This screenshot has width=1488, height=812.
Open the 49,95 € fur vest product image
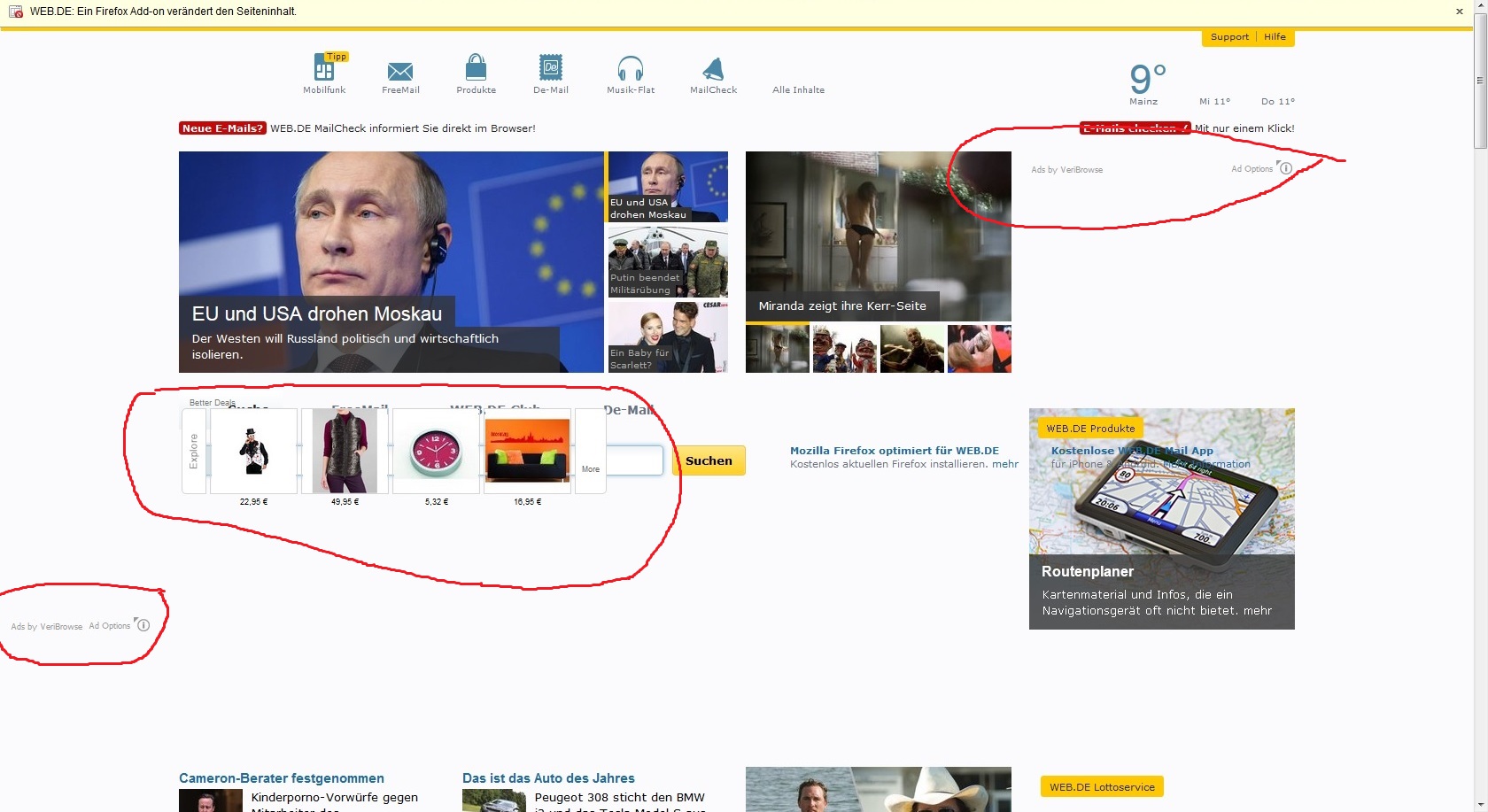(345, 451)
